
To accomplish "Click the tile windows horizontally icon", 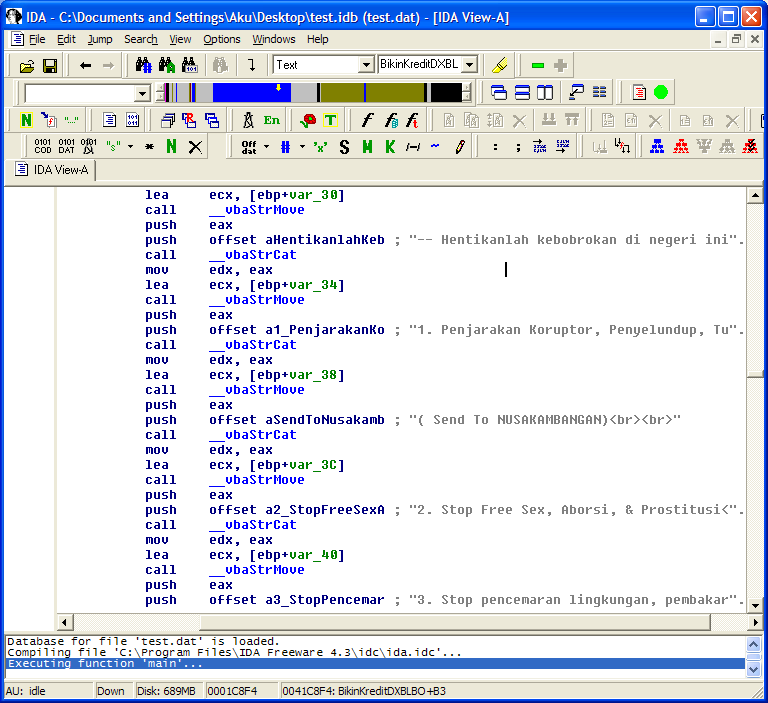I will 522,92.
